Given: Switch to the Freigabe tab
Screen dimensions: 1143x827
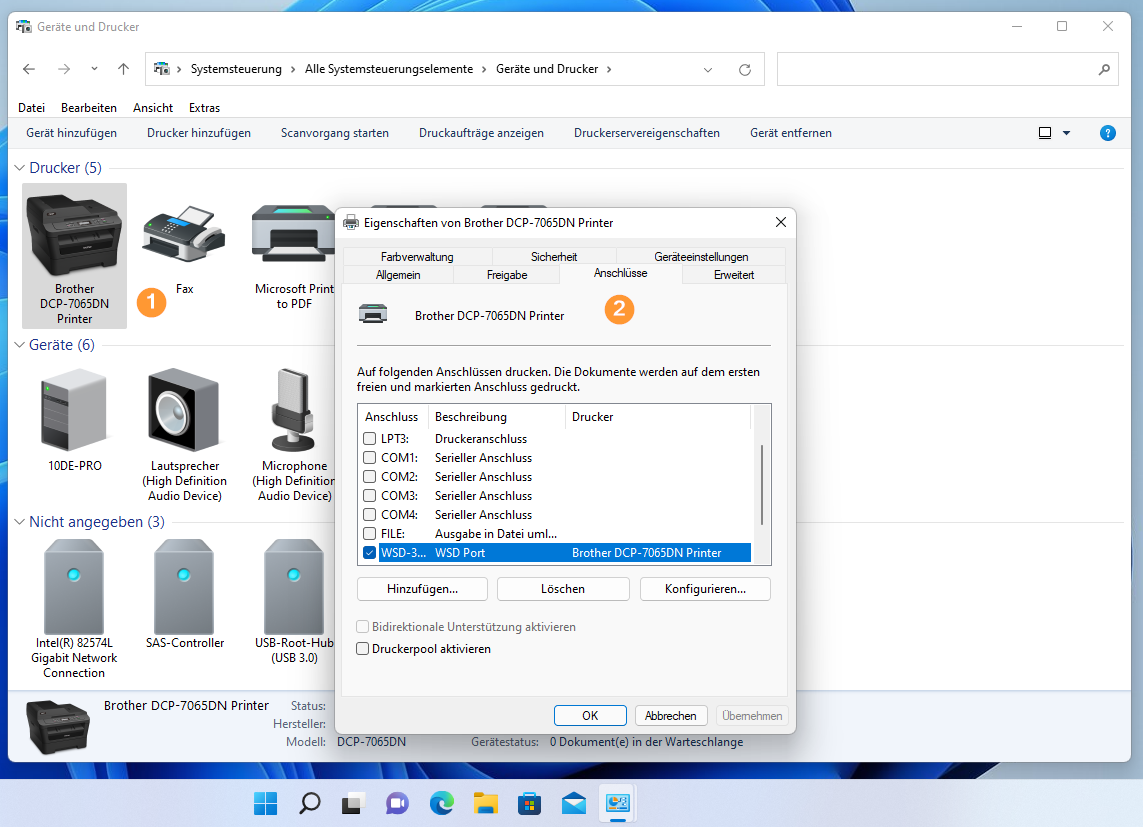Looking at the screenshot, I should pos(507,275).
